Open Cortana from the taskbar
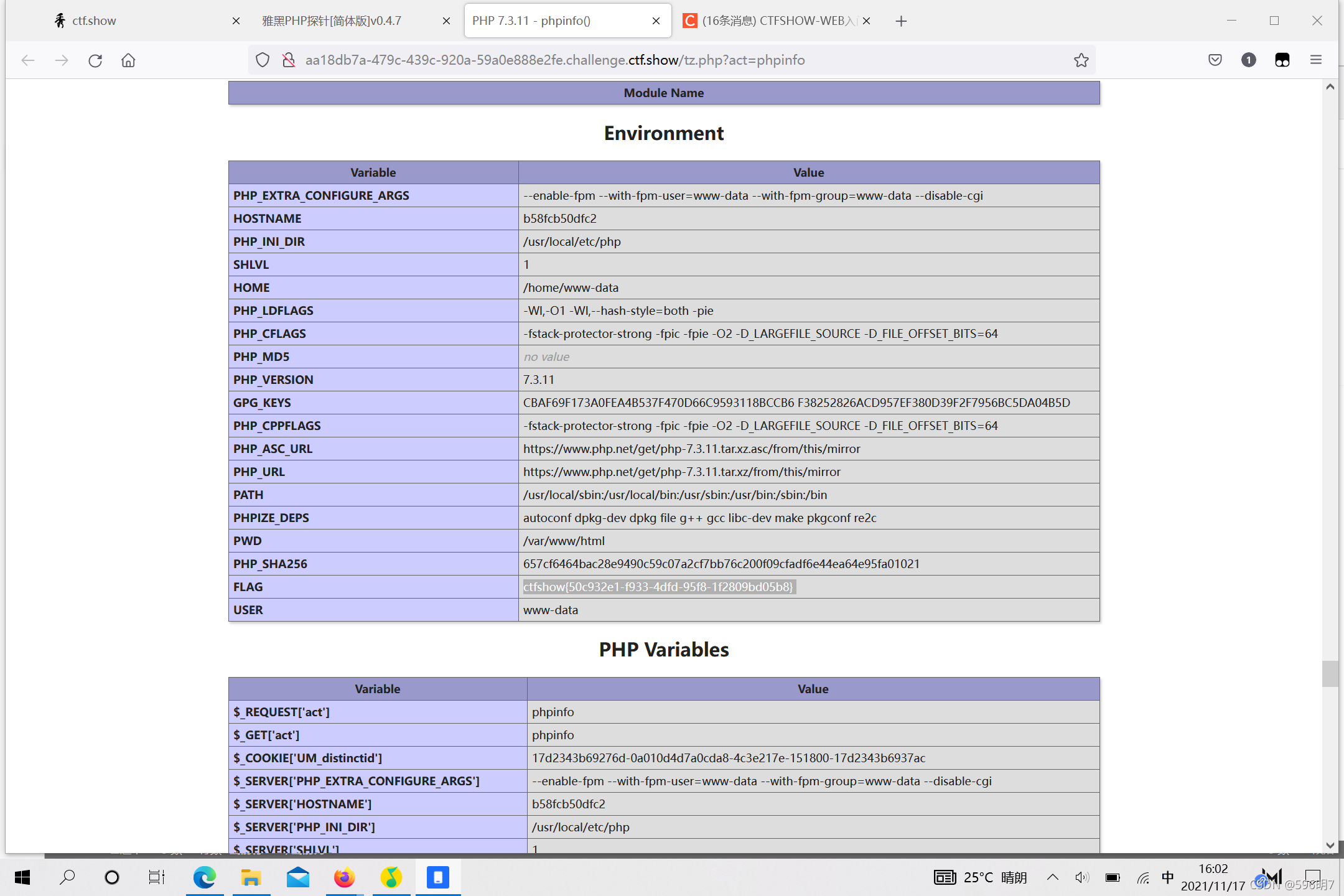 (x=112, y=878)
